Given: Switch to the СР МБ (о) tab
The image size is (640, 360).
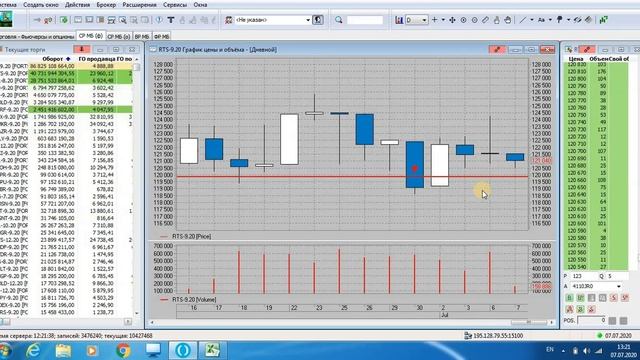Looking at the screenshot, I should click(x=118, y=36).
